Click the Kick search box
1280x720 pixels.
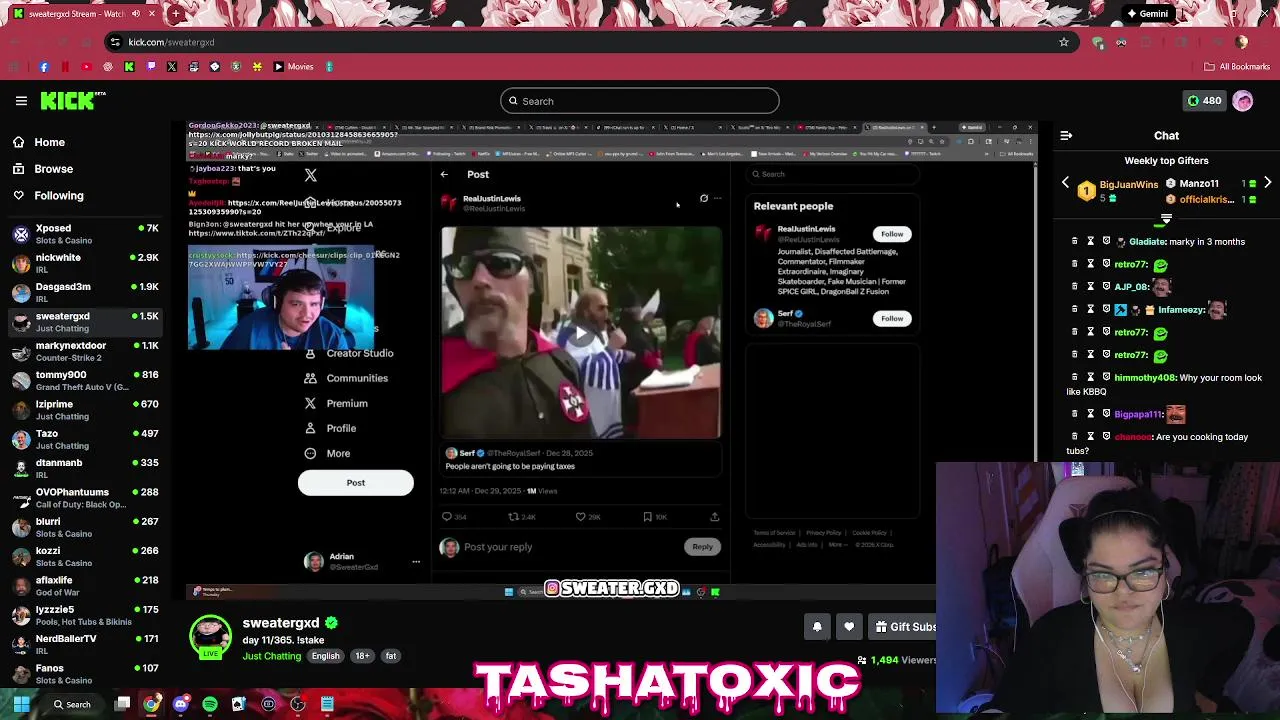(x=640, y=101)
